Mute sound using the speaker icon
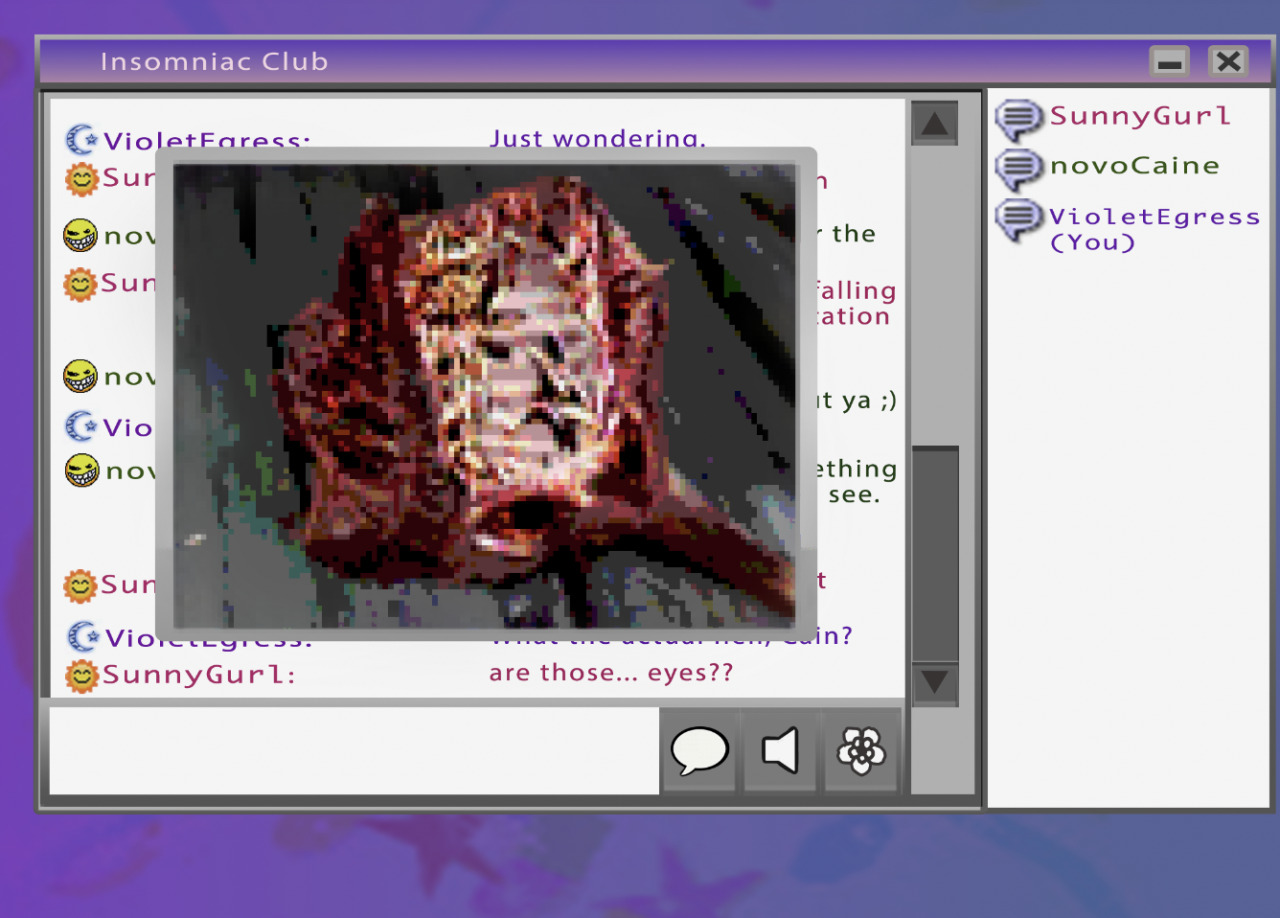 pyautogui.click(x=780, y=750)
